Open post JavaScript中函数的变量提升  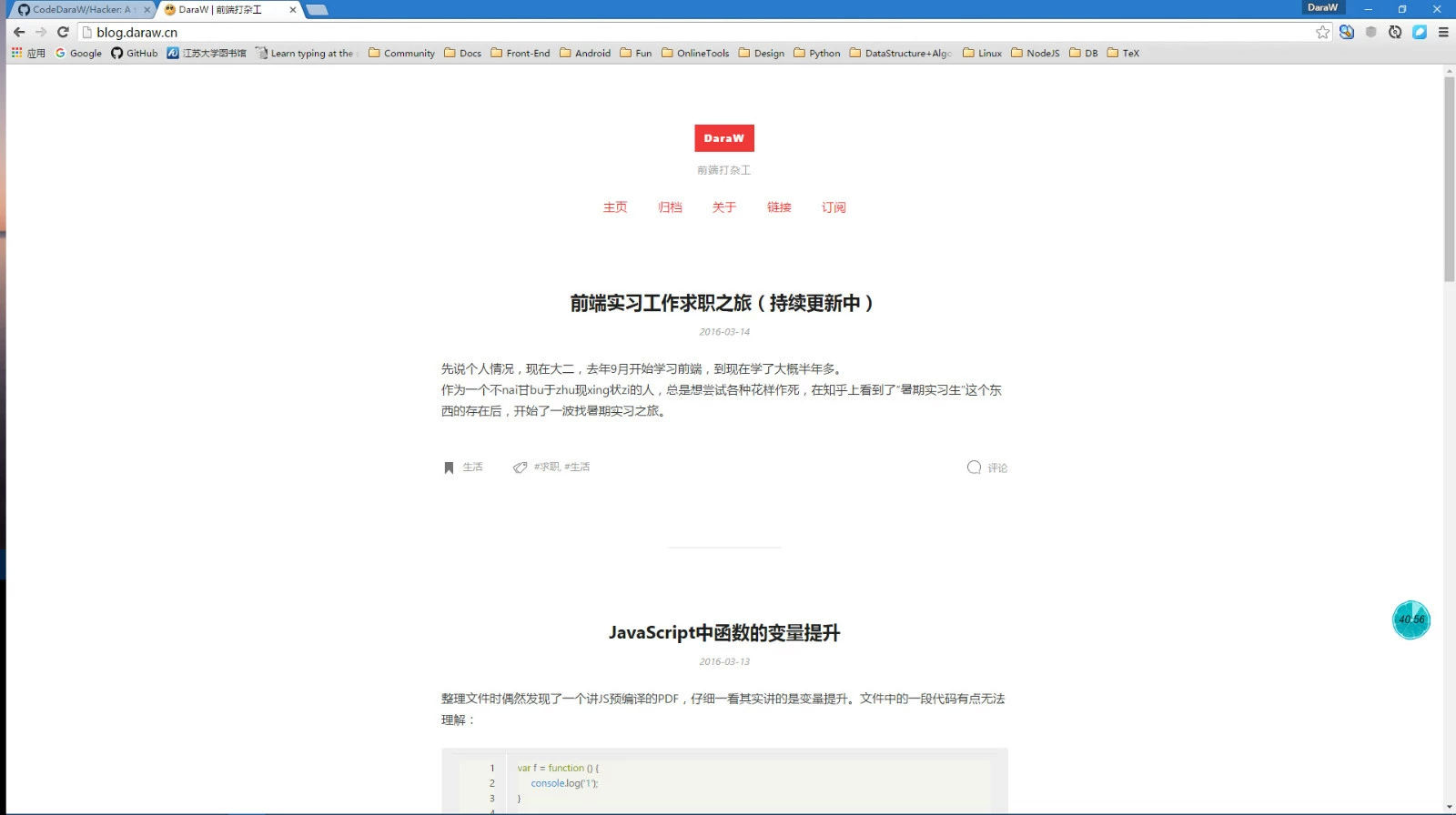pos(723,633)
